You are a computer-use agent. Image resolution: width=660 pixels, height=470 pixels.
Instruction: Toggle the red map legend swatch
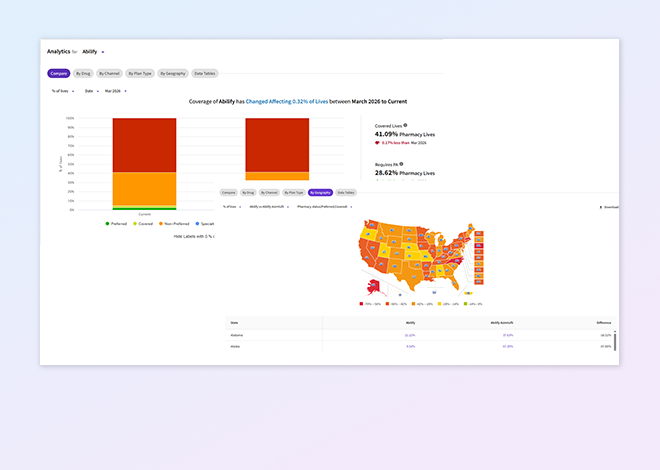click(x=361, y=303)
